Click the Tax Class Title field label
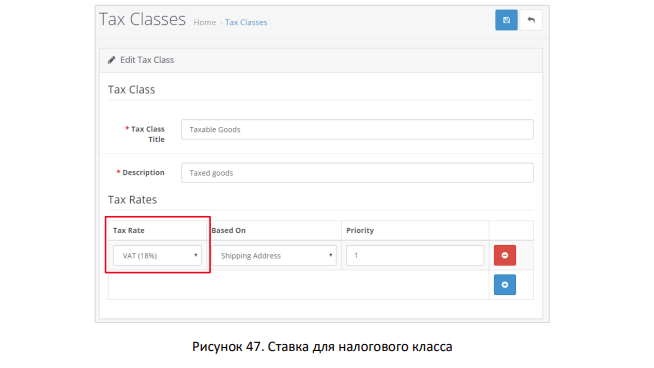 pos(148,134)
